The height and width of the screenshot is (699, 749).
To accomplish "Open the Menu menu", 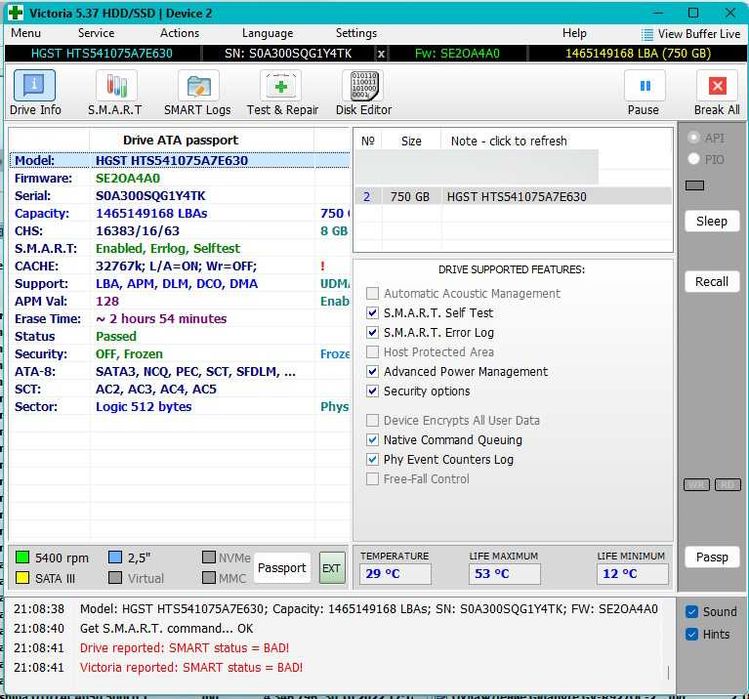I will point(26,33).
